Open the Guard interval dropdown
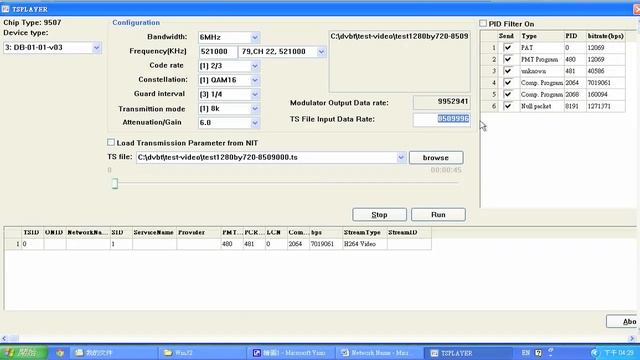This screenshot has width=640, height=360. click(x=255, y=95)
